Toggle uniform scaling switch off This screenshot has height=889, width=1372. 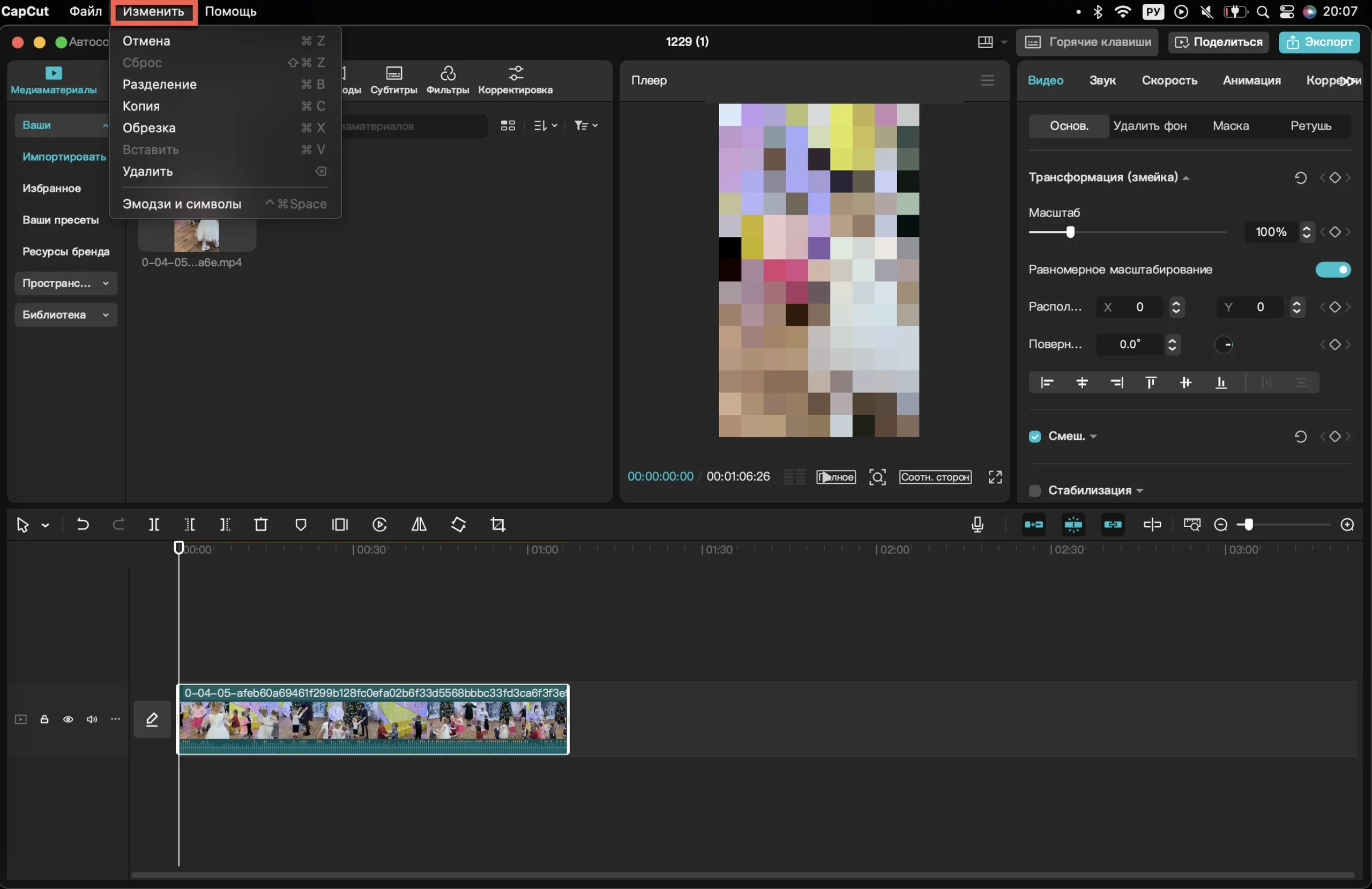click(x=1333, y=270)
